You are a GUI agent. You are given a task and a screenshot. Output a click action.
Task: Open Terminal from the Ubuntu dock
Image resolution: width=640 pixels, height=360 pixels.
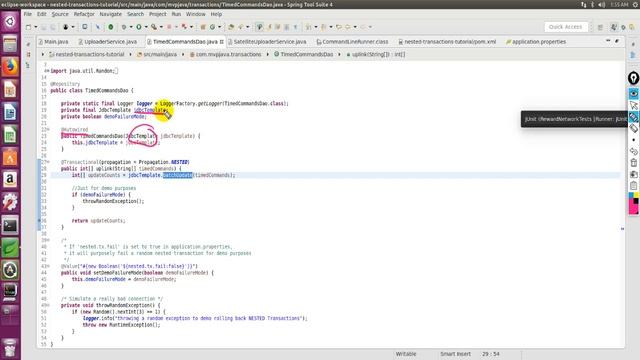click(x=10, y=225)
